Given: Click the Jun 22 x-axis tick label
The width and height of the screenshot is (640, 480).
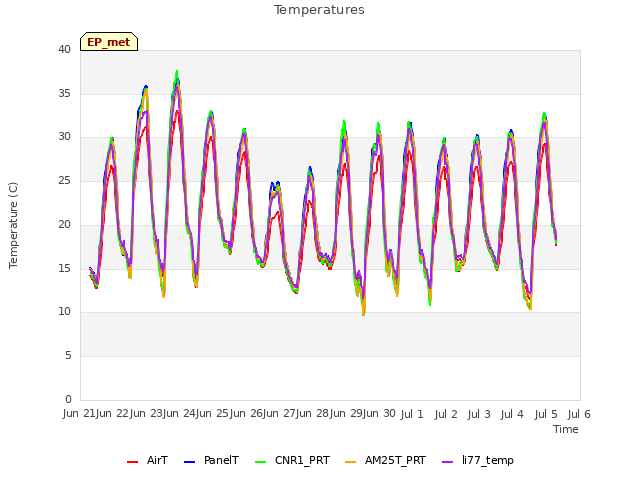Looking at the screenshot, I should [x=112, y=414].
